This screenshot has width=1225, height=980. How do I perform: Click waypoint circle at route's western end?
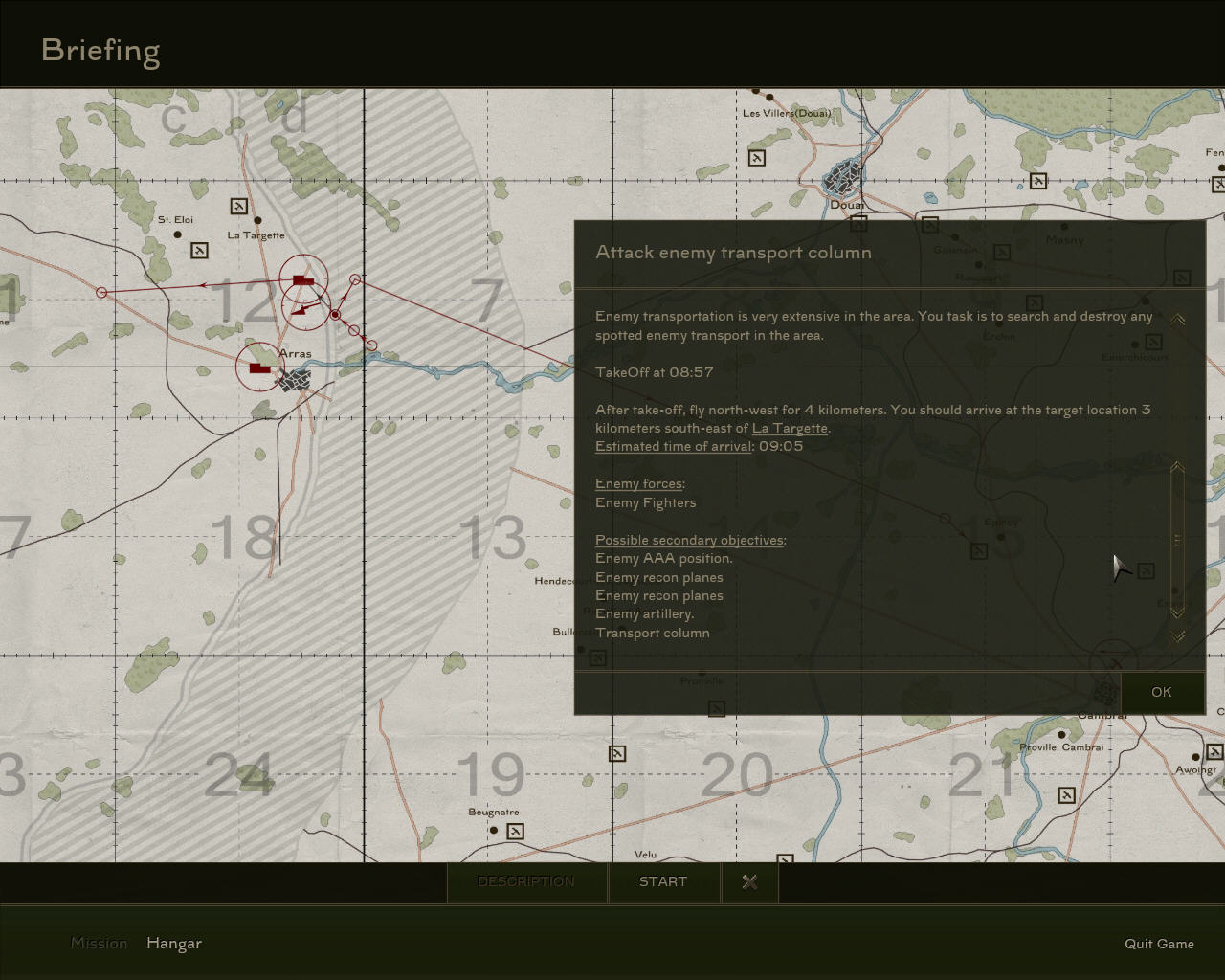tap(101, 292)
